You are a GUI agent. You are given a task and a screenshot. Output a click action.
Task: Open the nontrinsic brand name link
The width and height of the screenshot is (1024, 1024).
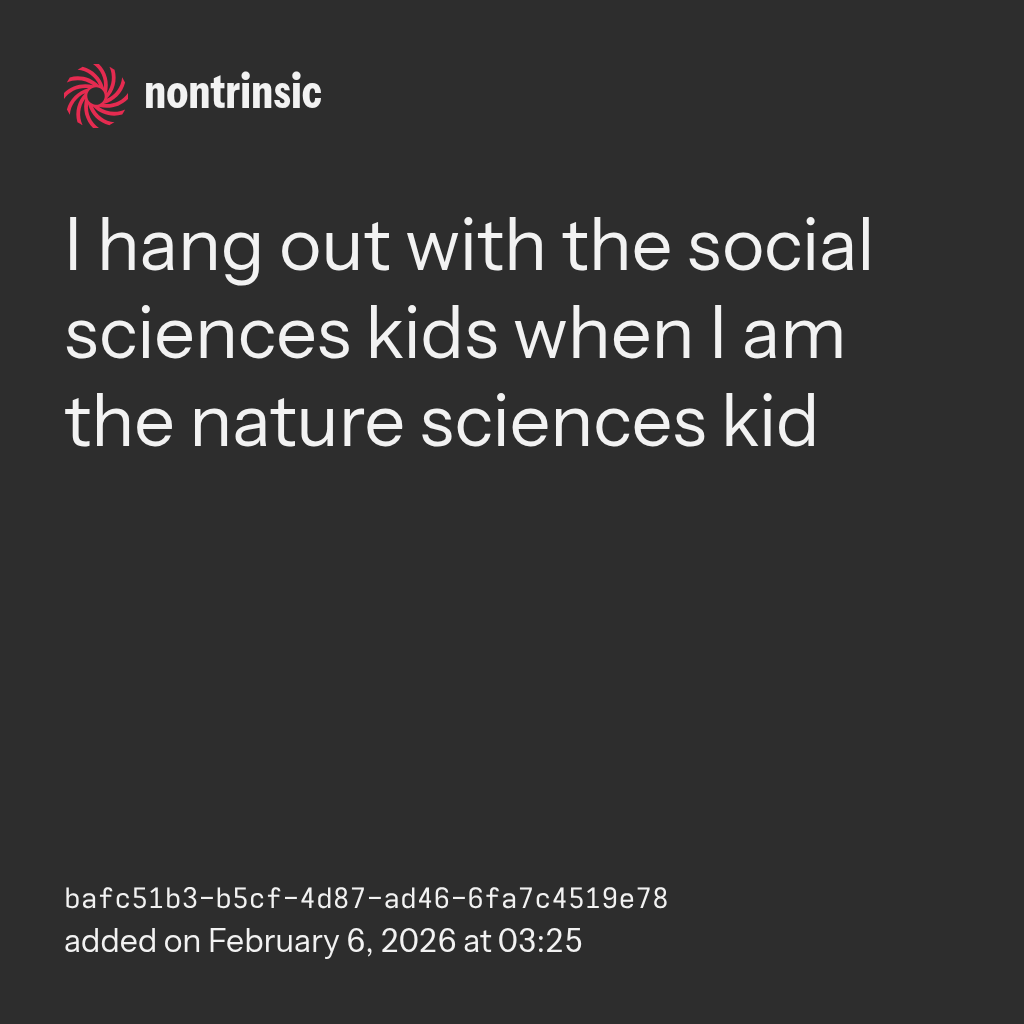click(233, 95)
